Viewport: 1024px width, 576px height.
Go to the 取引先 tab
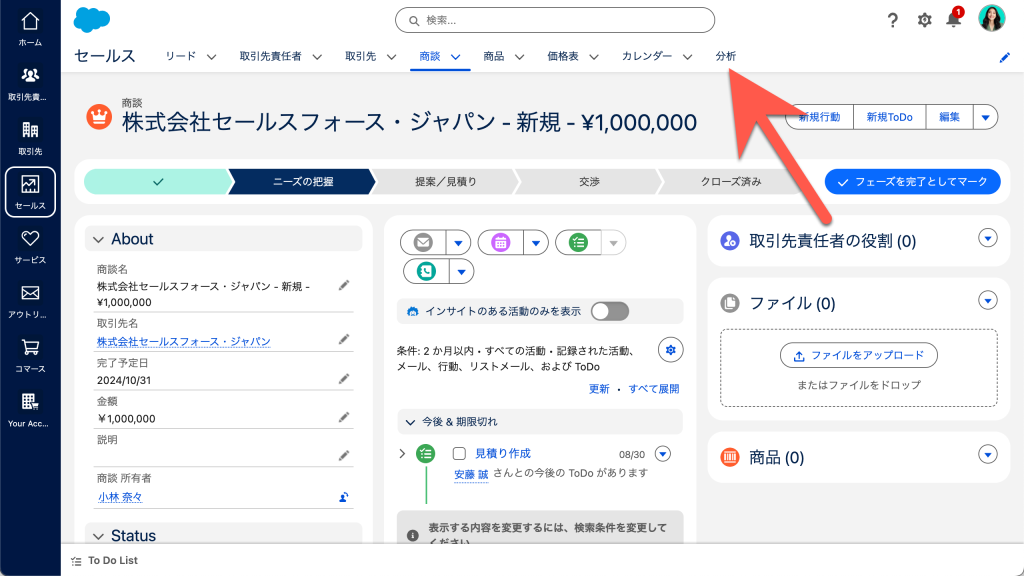pyautogui.click(x=360, y=56)
